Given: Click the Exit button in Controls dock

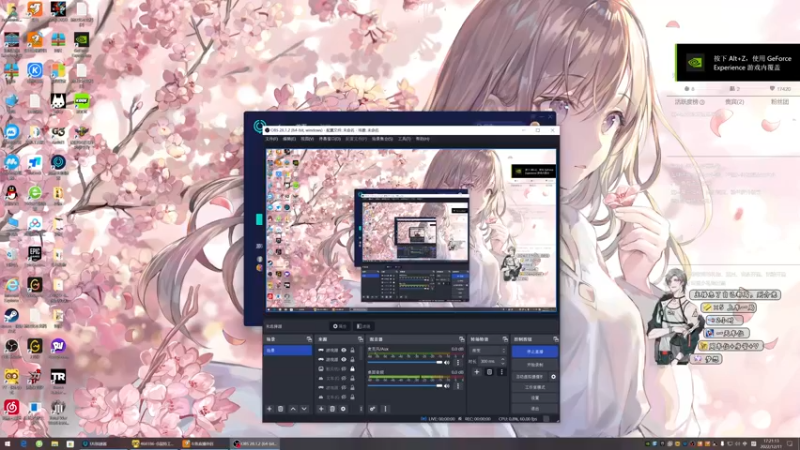Looking at the screenshot, I should point(535,409).
